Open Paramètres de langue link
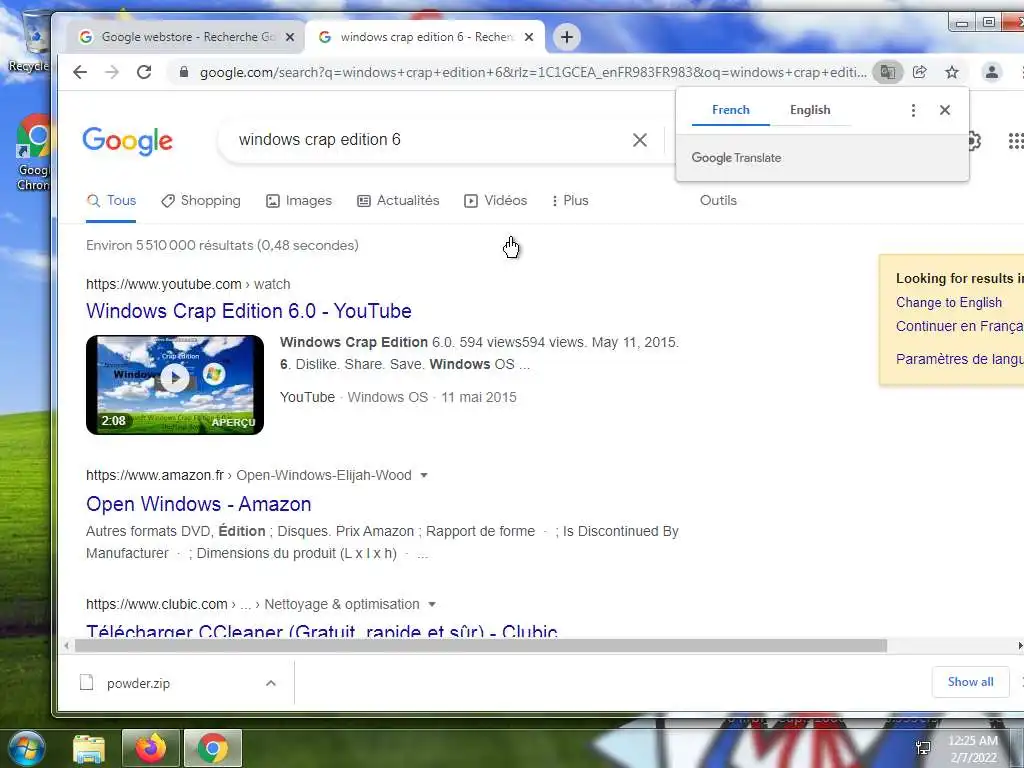This screenshot has height=768, width=1024. (959, 359)
